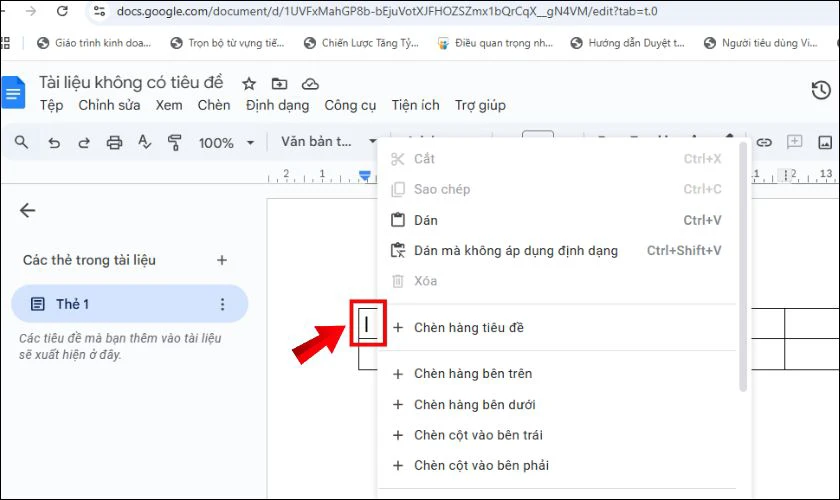
Task: Insert an image from toolbar
Action: [825, 142]
